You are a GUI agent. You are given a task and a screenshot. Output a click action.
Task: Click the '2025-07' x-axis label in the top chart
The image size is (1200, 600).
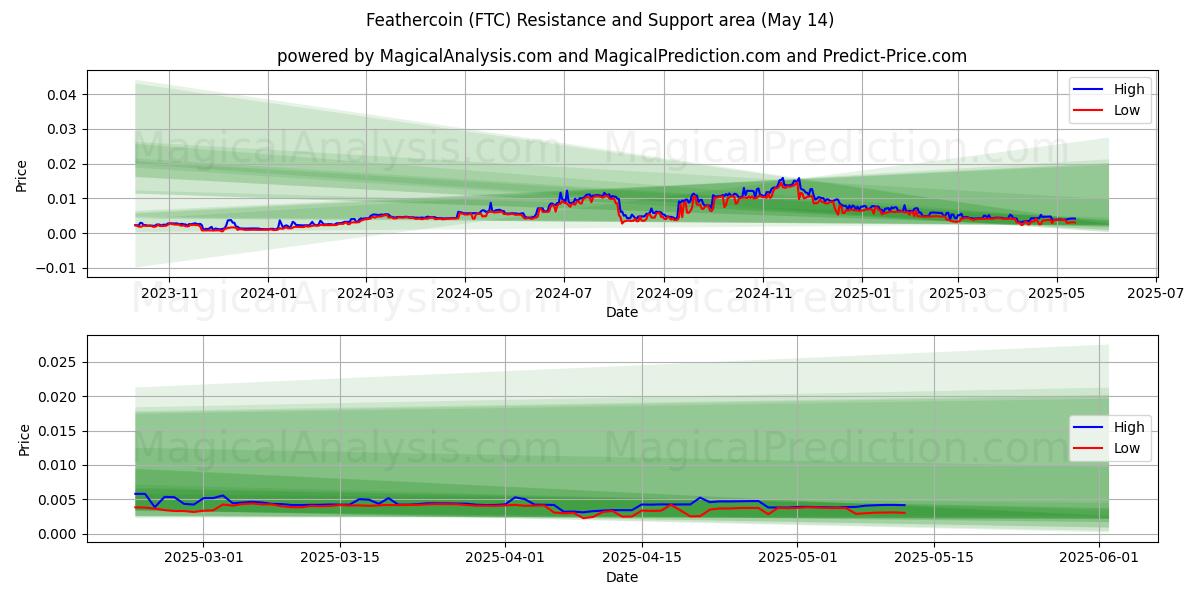(x=1156, y=293)
